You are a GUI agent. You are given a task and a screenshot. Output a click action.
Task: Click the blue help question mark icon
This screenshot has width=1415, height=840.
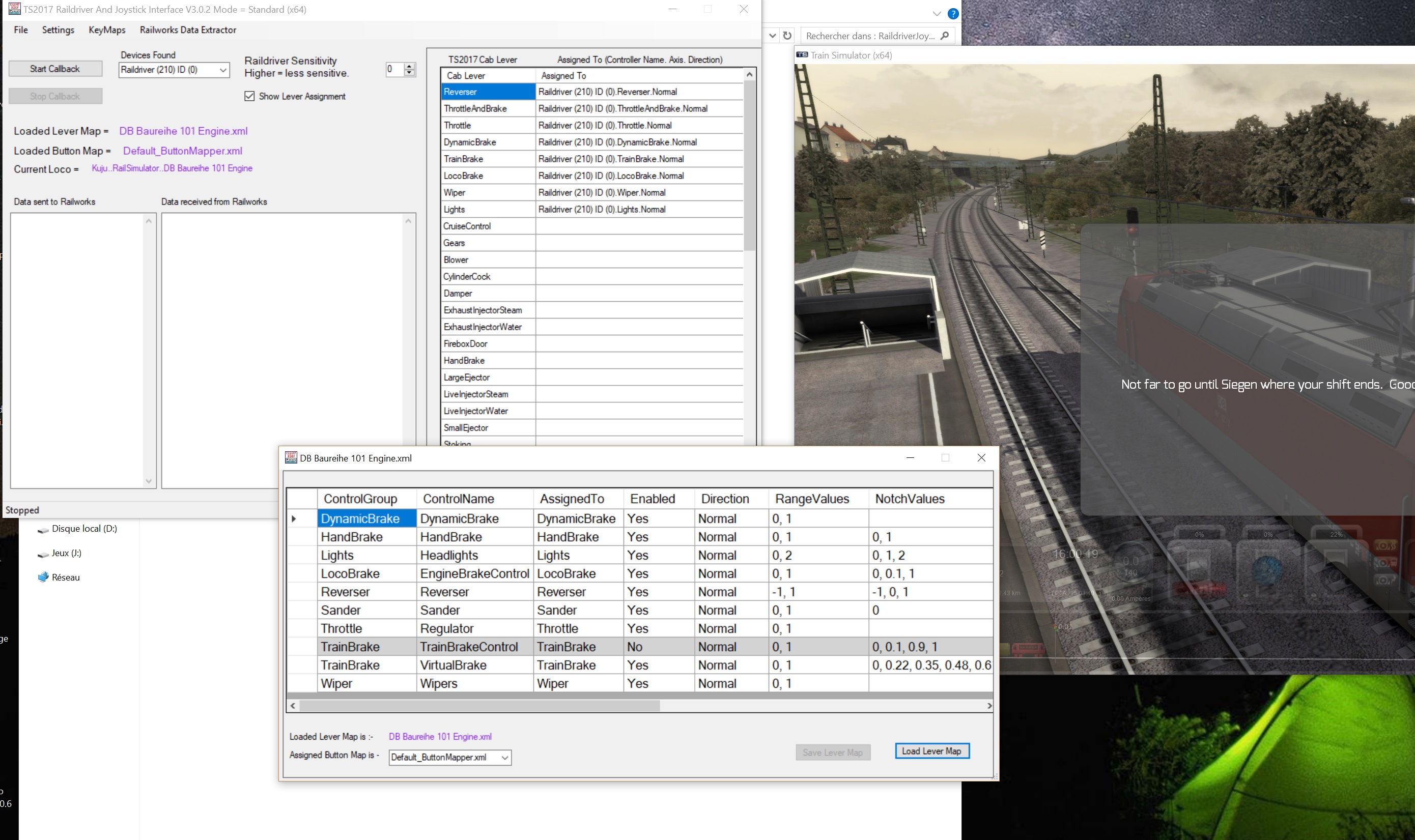[953, 14]
